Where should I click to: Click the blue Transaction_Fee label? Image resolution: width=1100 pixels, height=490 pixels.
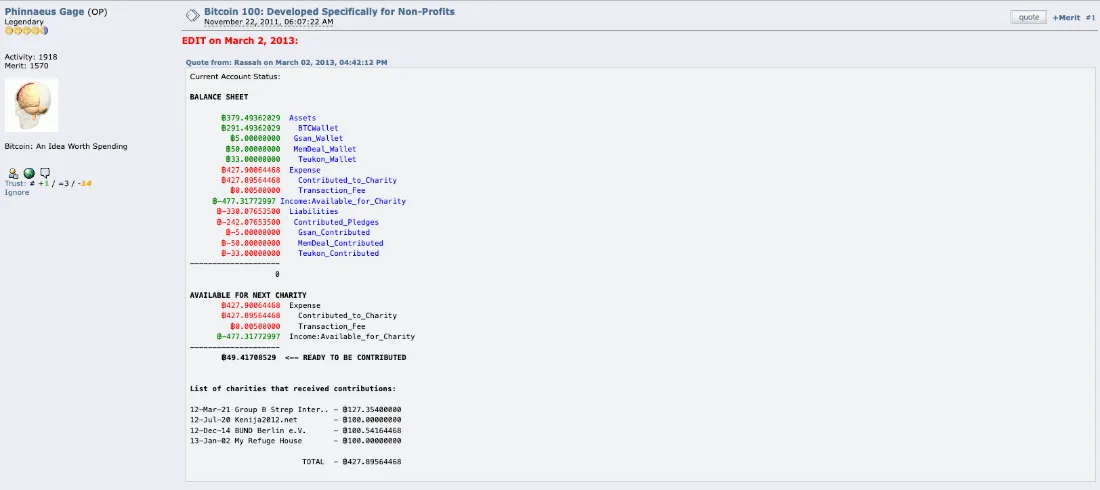tap(331, 190)
